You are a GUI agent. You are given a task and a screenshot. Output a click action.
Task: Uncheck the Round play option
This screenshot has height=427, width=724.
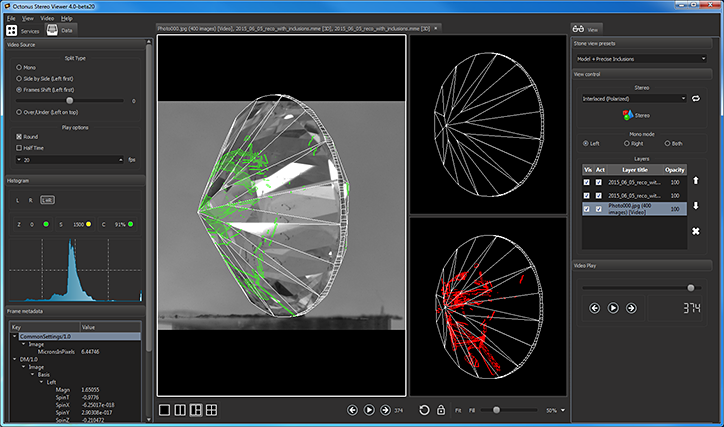pyautogui.click(x=19, y=136)
